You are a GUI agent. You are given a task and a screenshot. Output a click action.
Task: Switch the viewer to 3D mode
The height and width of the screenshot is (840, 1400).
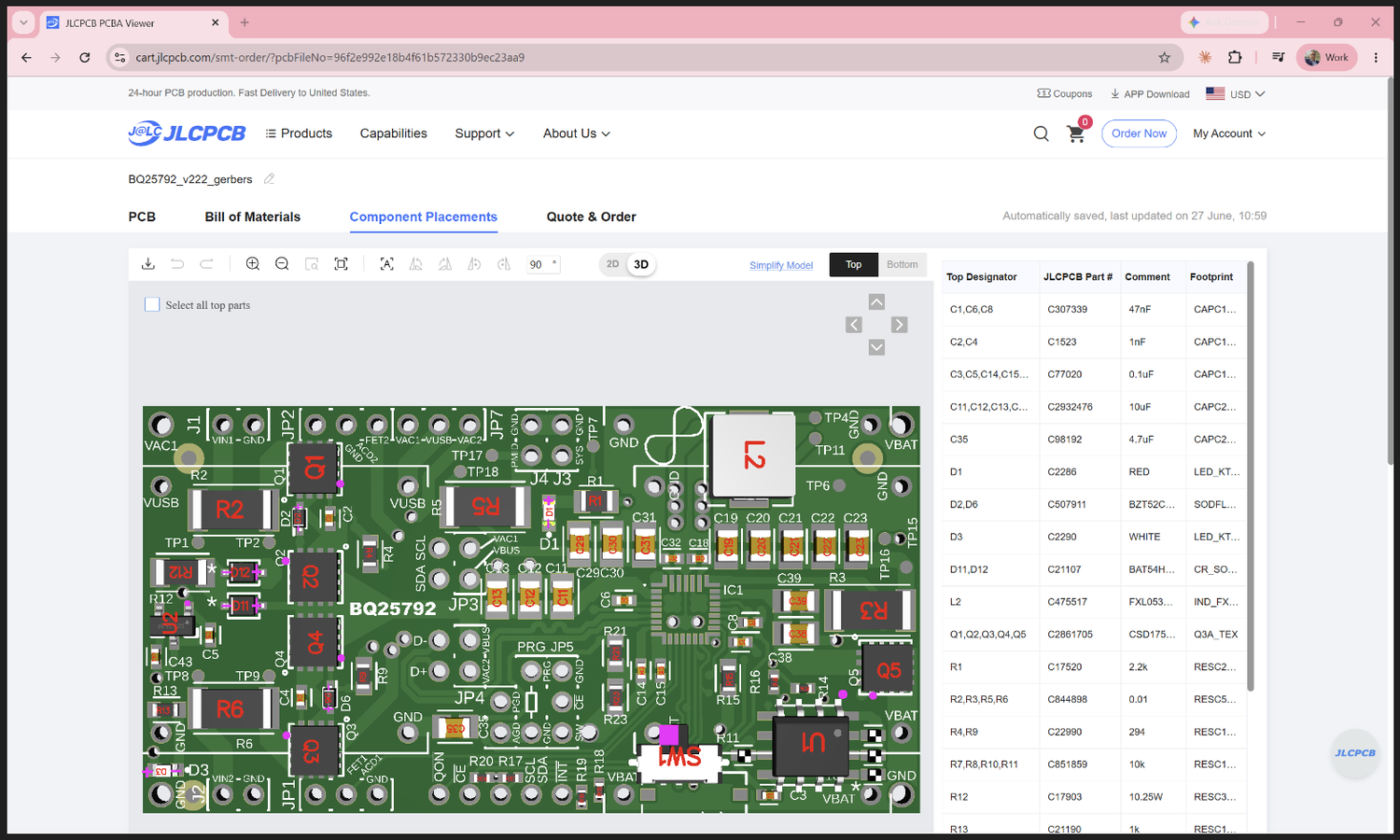point(641,264)
